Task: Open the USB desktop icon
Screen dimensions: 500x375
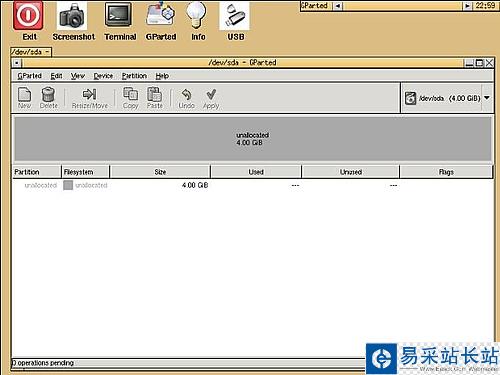Action: [x=235, y=15]
